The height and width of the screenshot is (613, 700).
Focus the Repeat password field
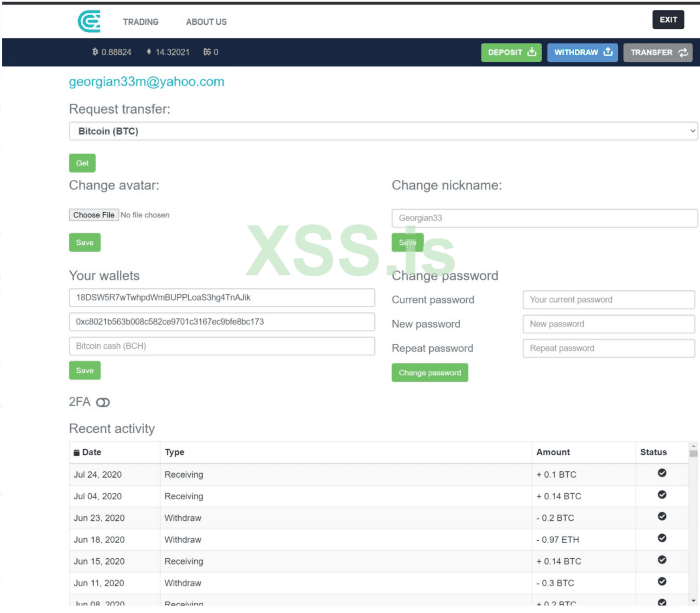point(609,348)
